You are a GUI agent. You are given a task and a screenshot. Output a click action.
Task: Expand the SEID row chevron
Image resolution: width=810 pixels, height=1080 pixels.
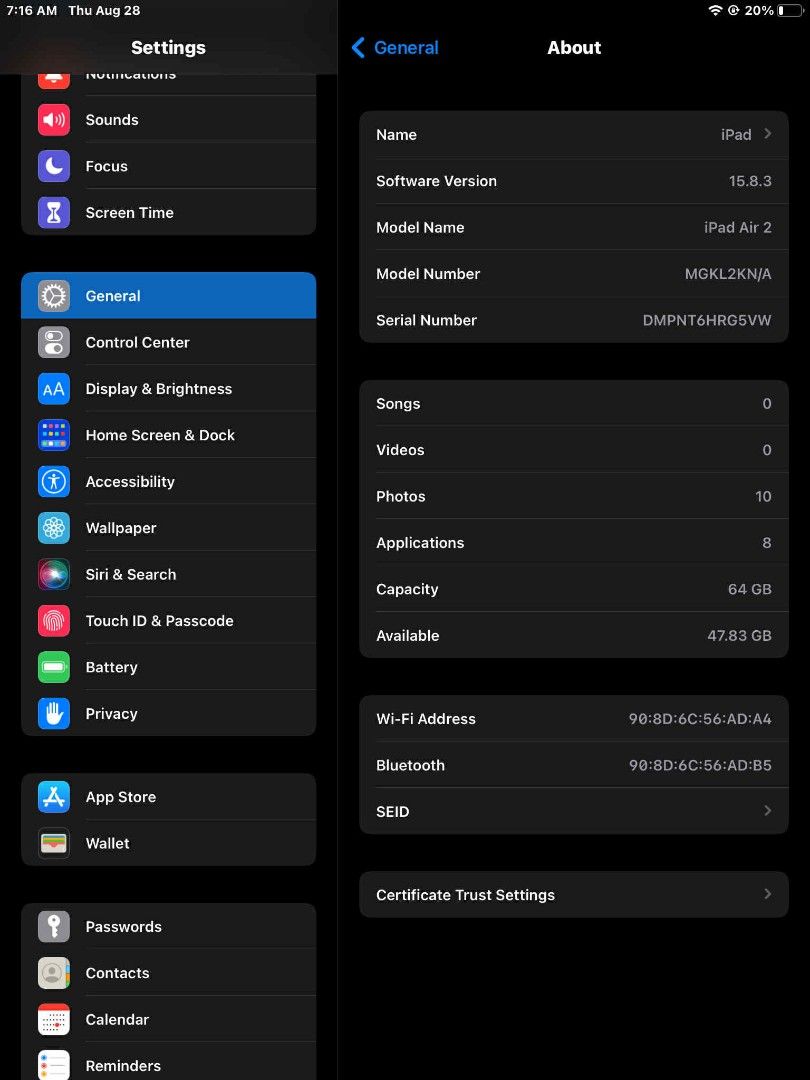click(767, 811)
